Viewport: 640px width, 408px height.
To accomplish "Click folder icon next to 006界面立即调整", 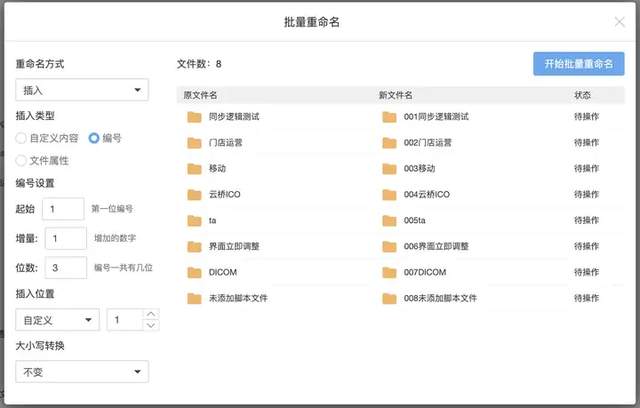I will [389, 247].
